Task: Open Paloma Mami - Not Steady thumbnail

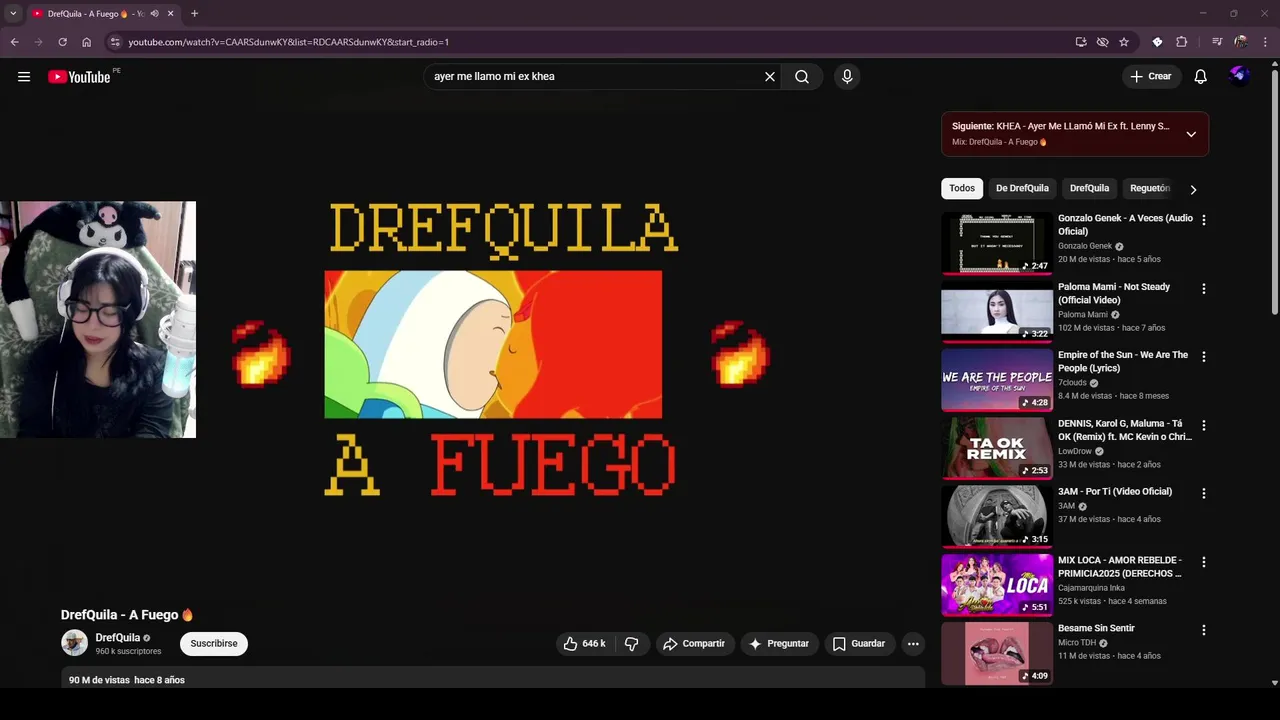Action: [997, 312]
